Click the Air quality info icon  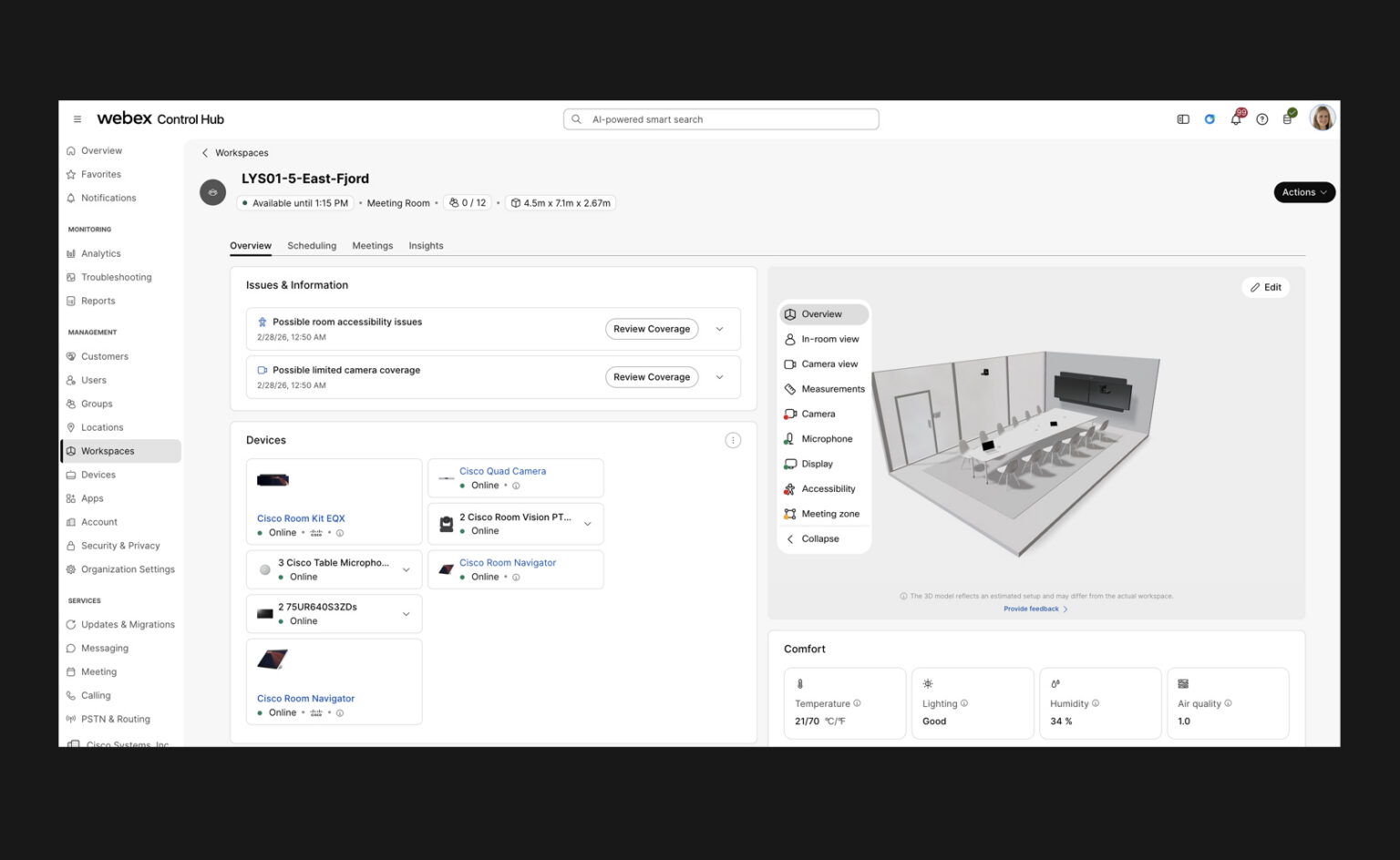pos(1229,703)
